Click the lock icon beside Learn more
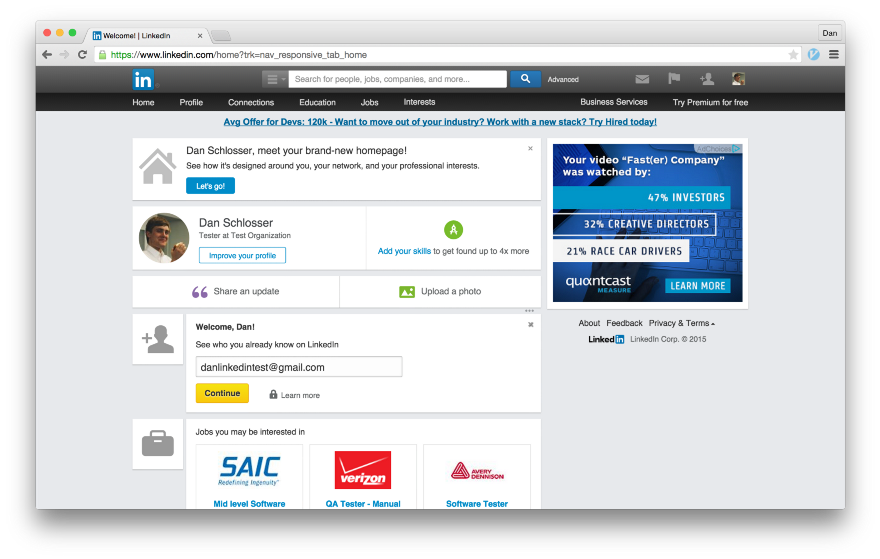 [273, 395]
